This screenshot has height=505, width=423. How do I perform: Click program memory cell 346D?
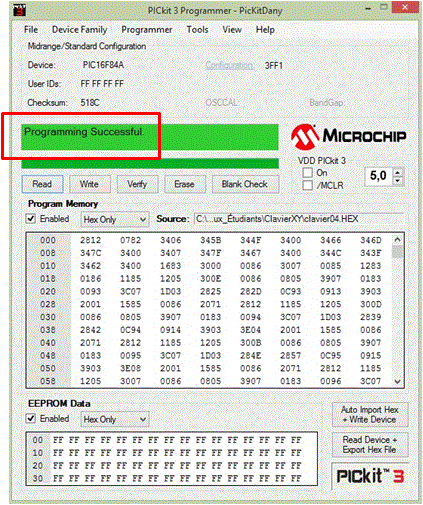(x=371, y=240)
